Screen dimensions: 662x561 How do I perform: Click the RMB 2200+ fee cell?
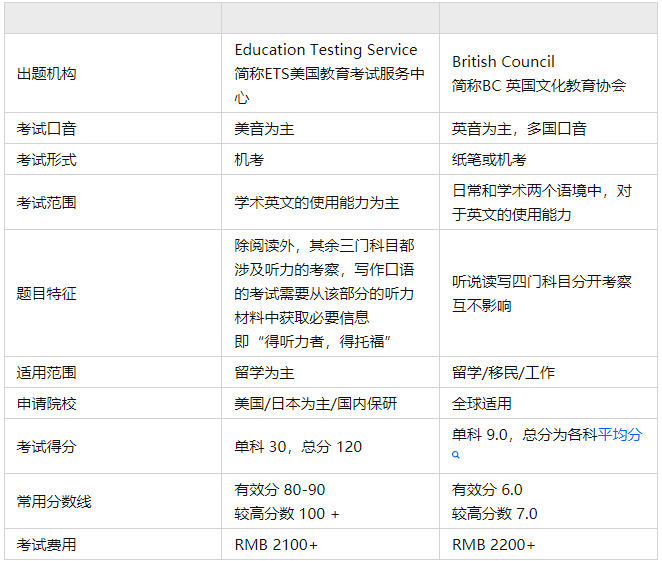coord(548,545)
